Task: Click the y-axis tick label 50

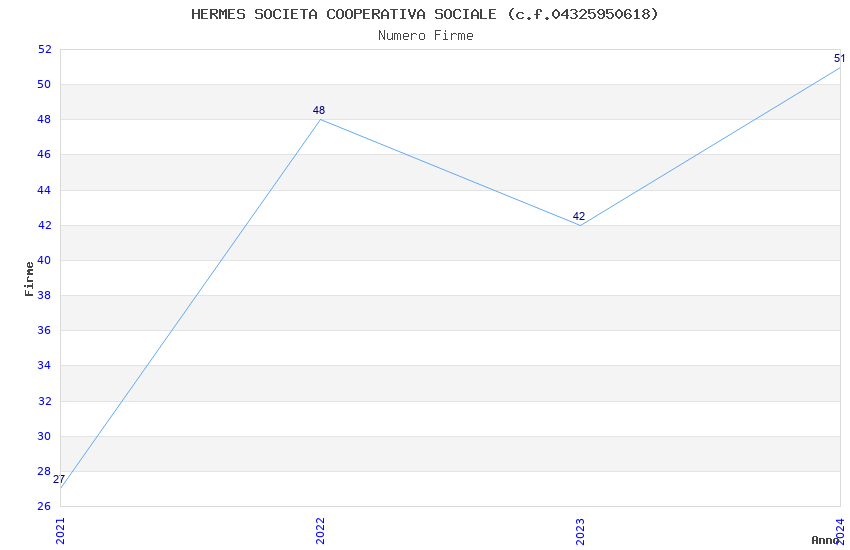Action: (44, 84)
